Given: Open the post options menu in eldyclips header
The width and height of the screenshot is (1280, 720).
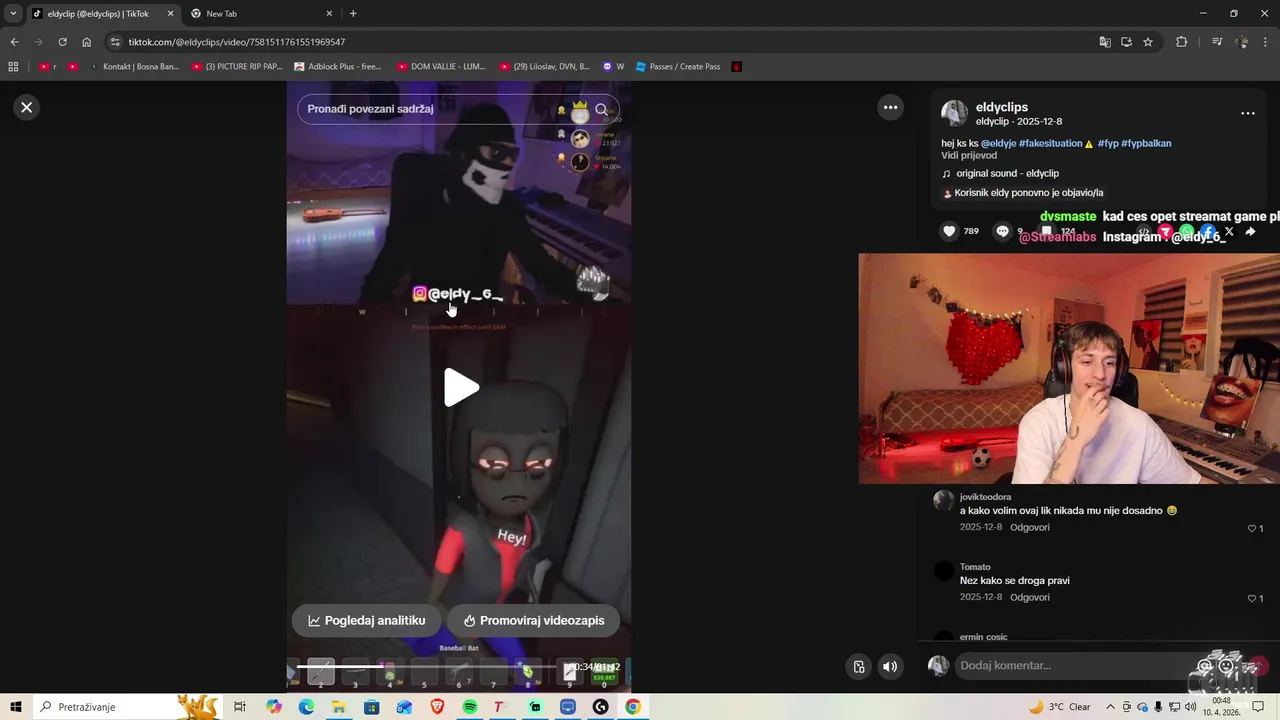Looking at the screenshot, I should 1247,113.
